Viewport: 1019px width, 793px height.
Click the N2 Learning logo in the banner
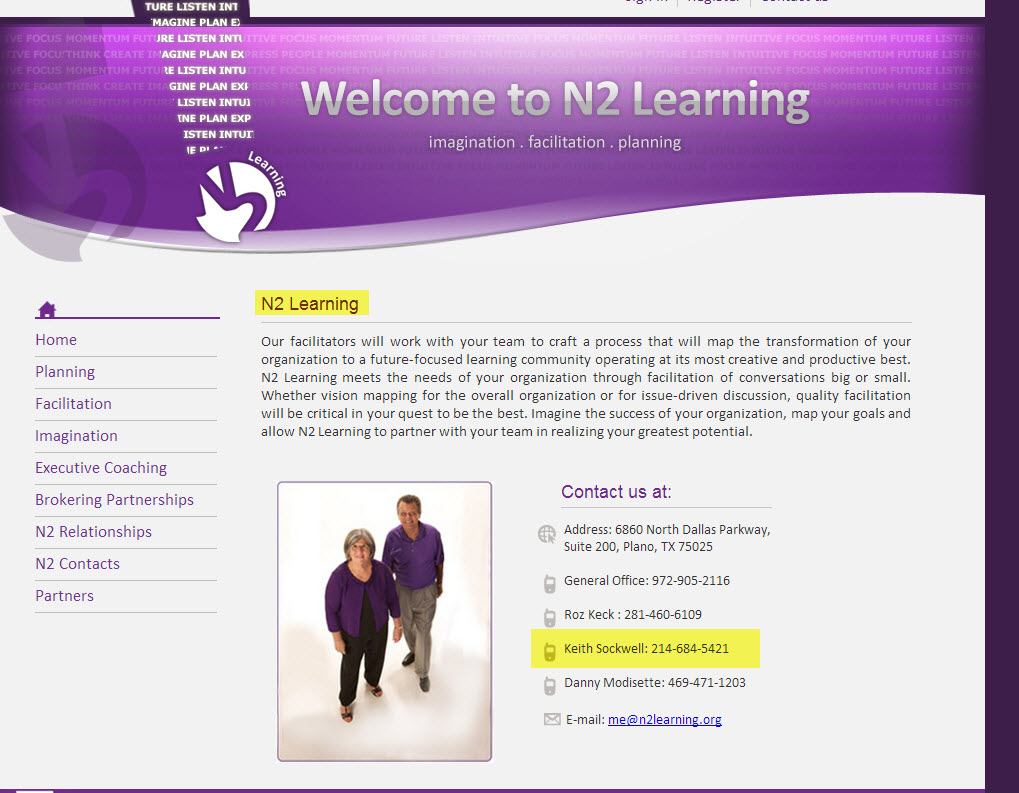pos(241,198)
